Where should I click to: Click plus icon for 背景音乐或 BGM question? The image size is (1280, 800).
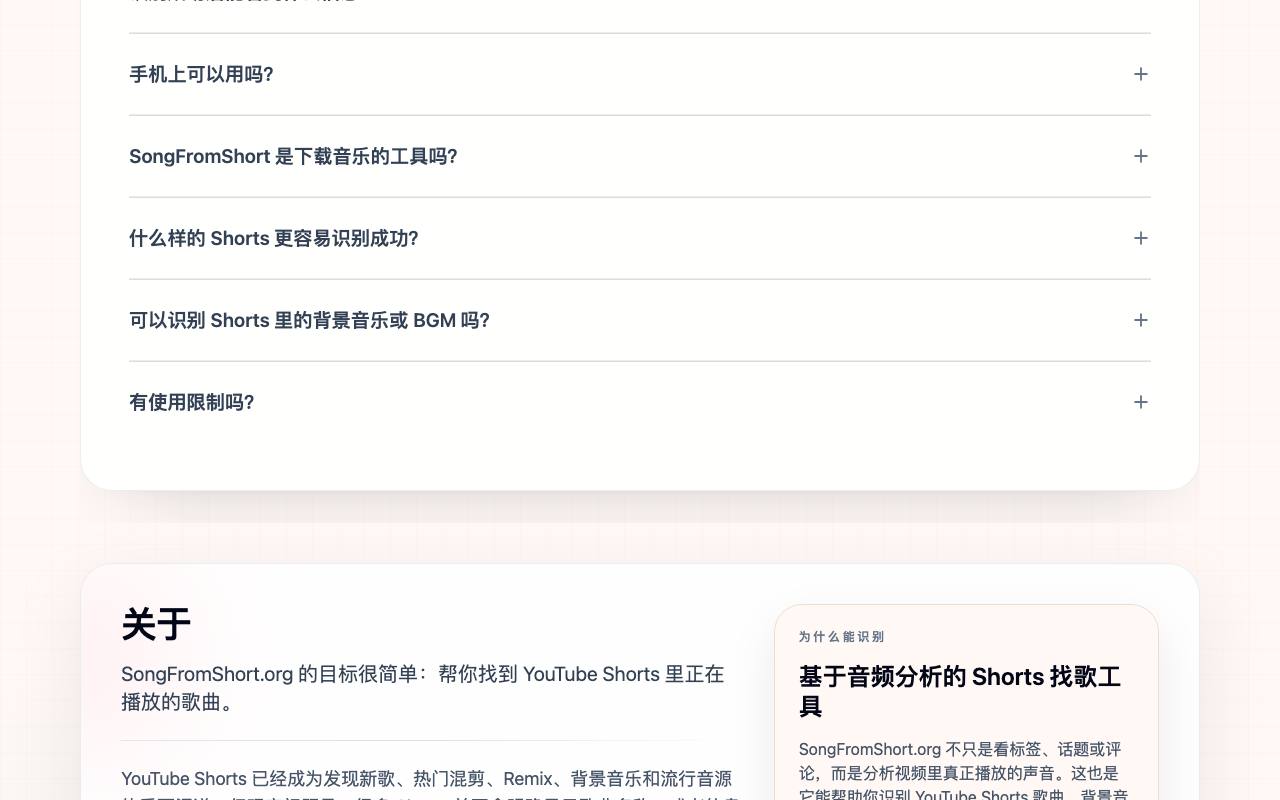pos(1140,320)
